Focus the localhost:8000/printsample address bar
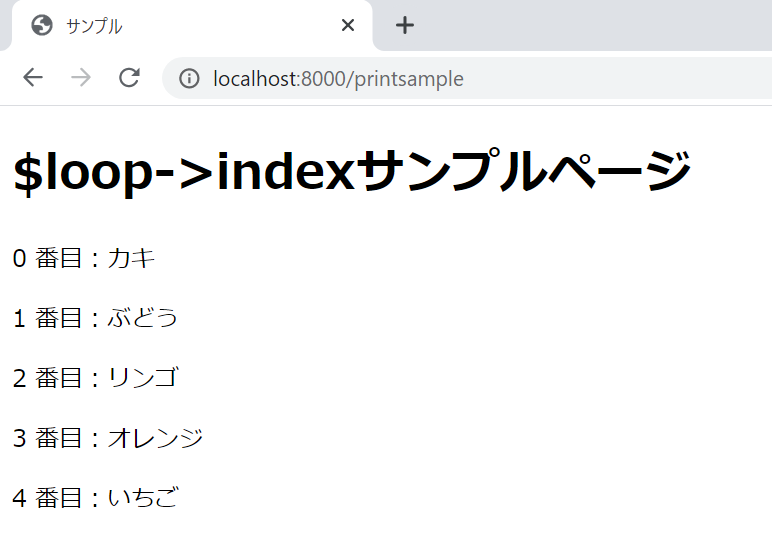Viewport: 772px width, 550px height. 338,78
